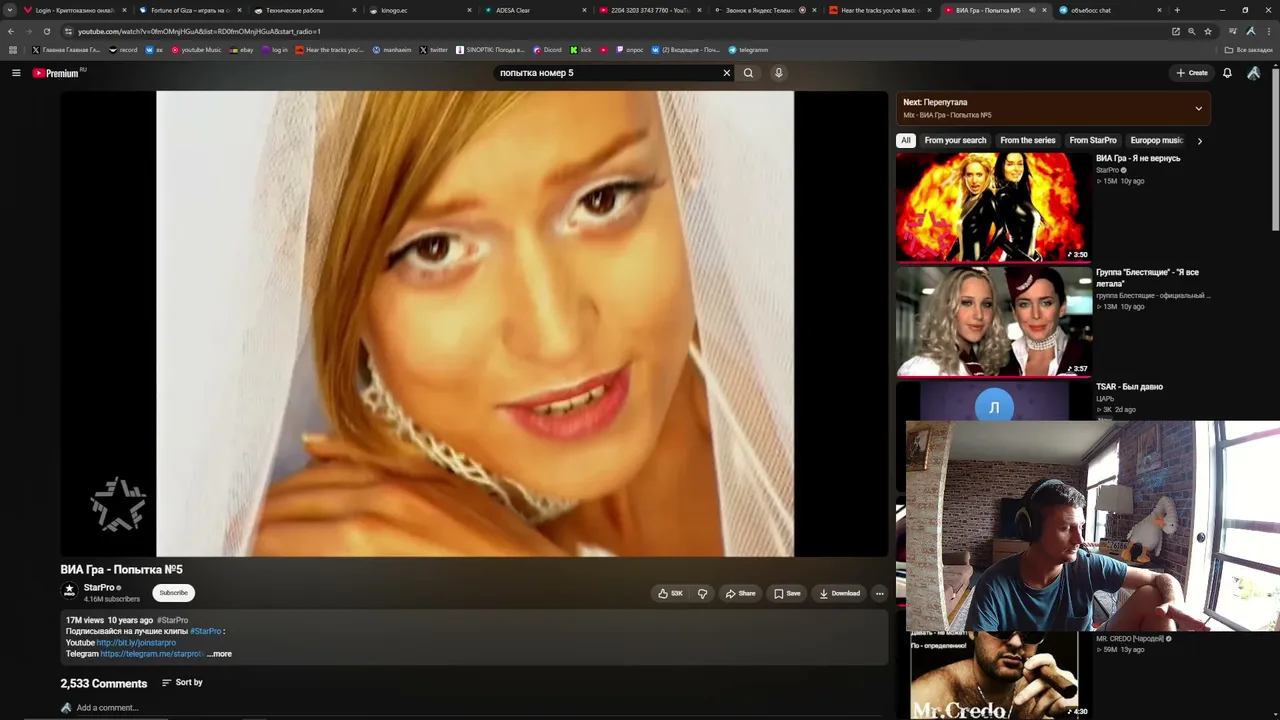
Task: Open in app icon in address bar
Action: point(1176,31)
